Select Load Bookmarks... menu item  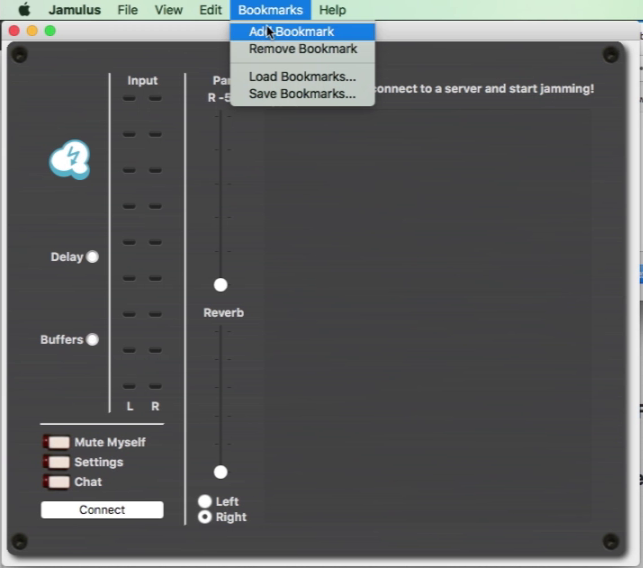tap(302, 77)
